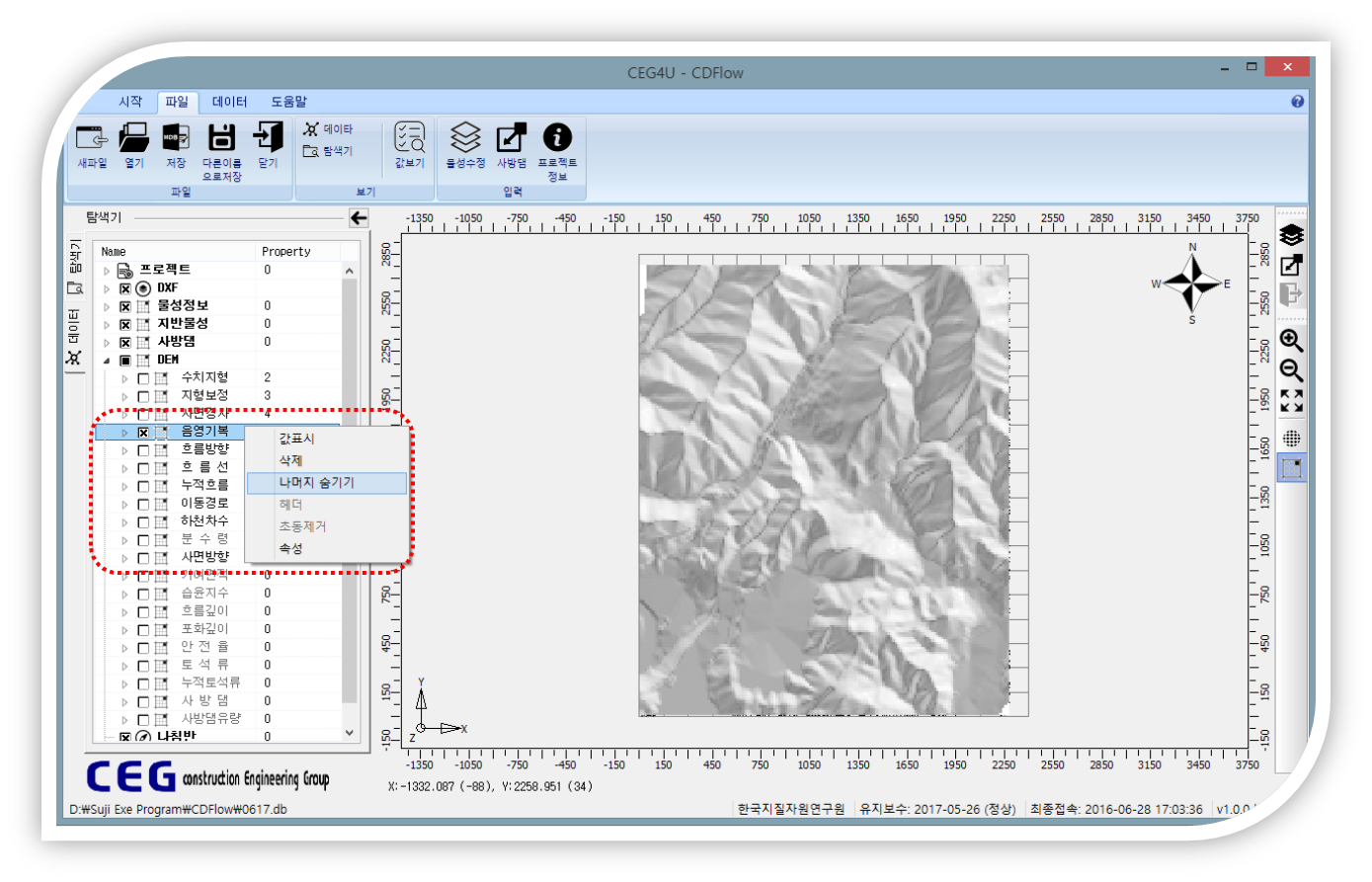Click the Name column header
Screen dimensions: 1372x882
pyautogui.click(x=175, y=252)
